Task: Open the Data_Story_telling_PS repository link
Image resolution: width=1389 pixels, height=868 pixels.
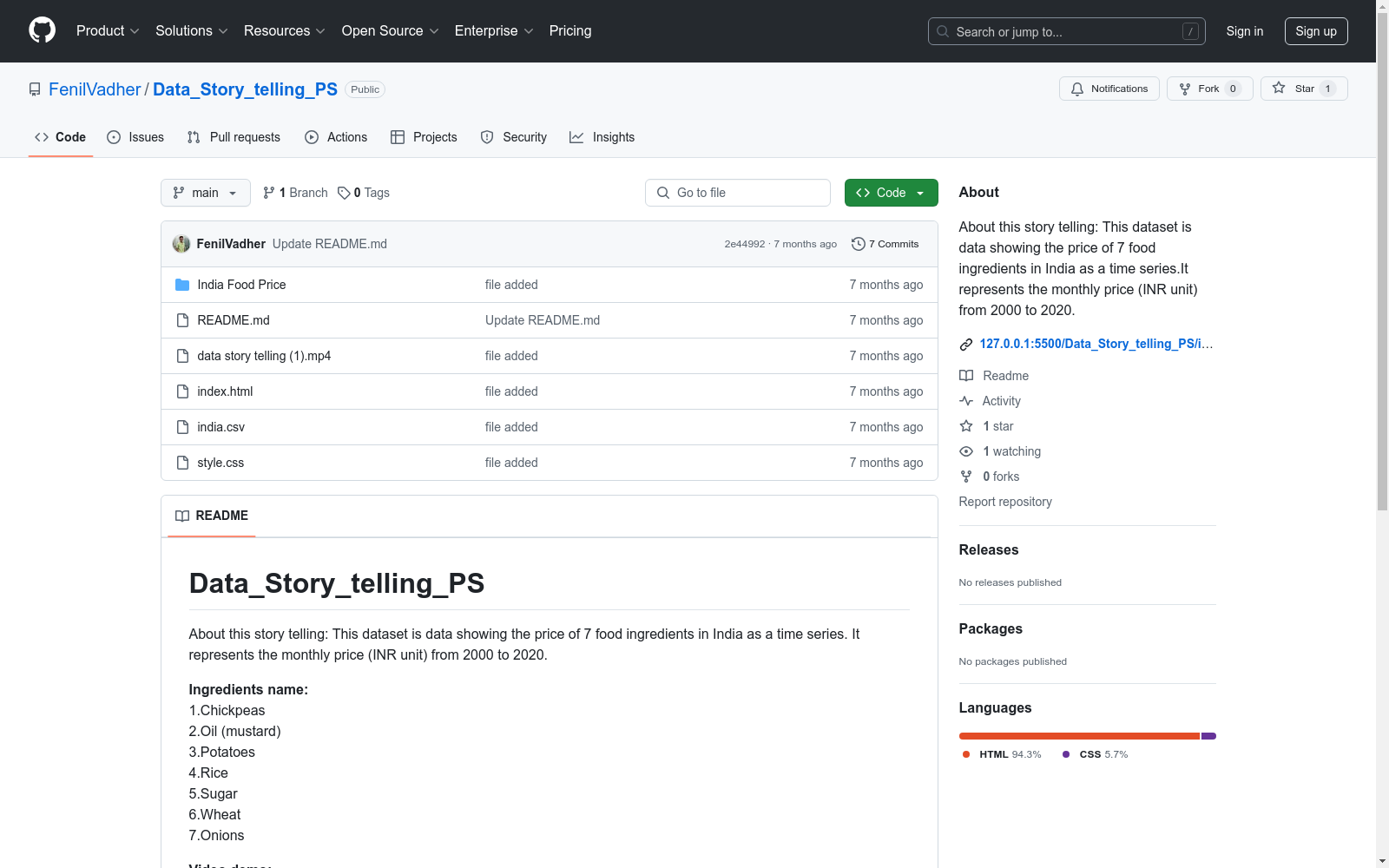Action: [245, 89]
